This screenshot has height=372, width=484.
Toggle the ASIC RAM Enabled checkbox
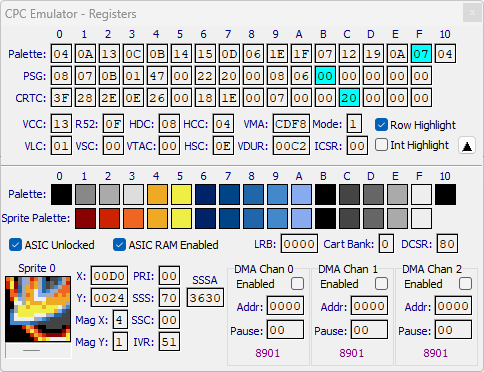(x=119, y=245)
